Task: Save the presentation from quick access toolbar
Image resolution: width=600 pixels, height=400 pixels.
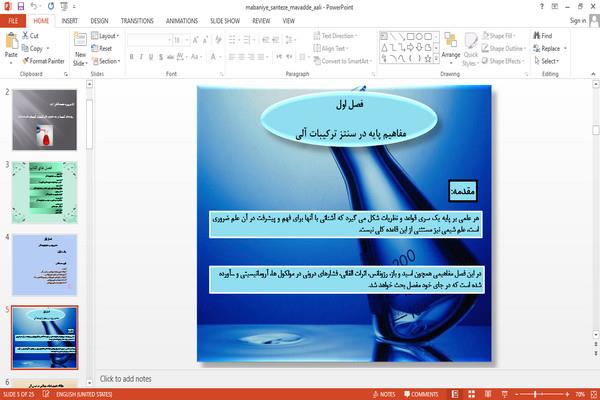Action: 21,6
